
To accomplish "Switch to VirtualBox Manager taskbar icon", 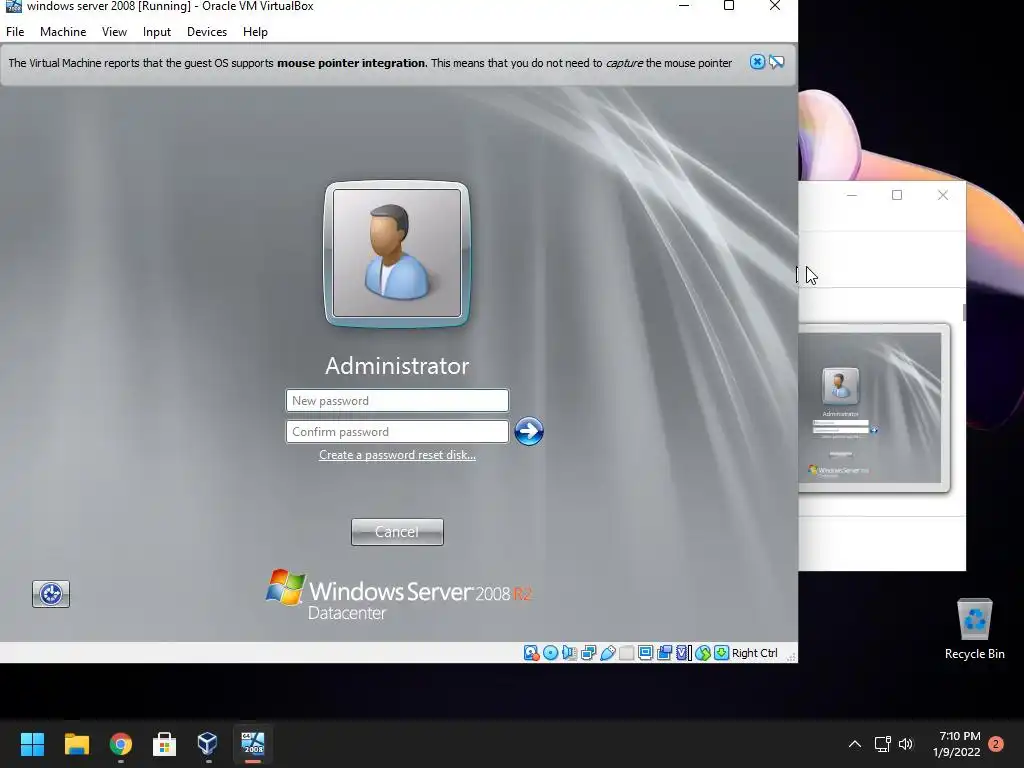I will click(x=208, y=744).
